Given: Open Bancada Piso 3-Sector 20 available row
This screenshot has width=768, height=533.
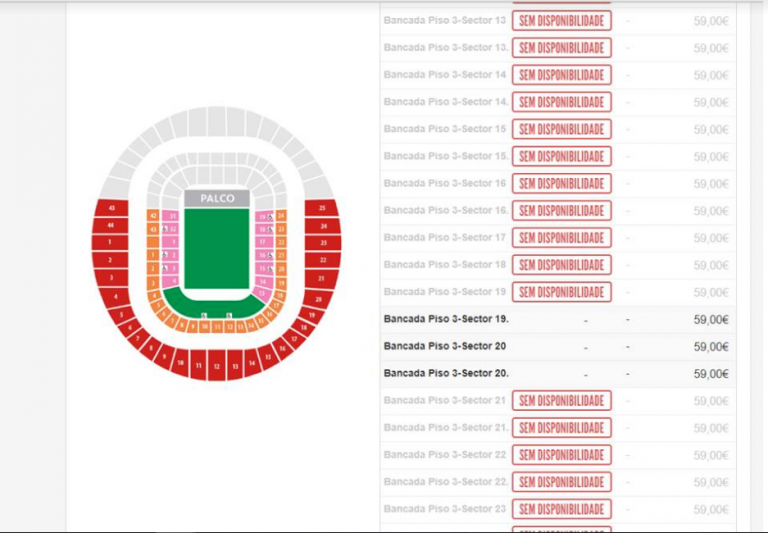Looking at the screenshot, I should [558, 346].
